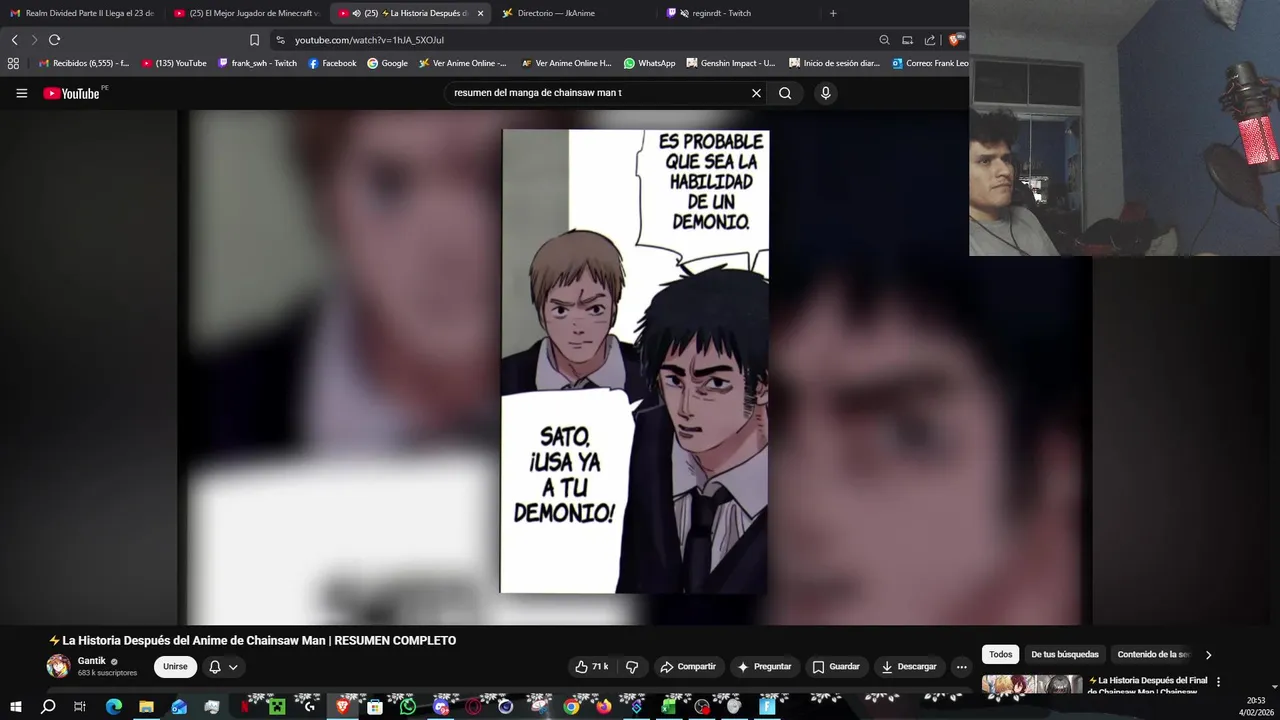Image resolution: width=1280 pixels, height=720 pixels.
Task: Like the video with 71 k
Action: point(591,667)
